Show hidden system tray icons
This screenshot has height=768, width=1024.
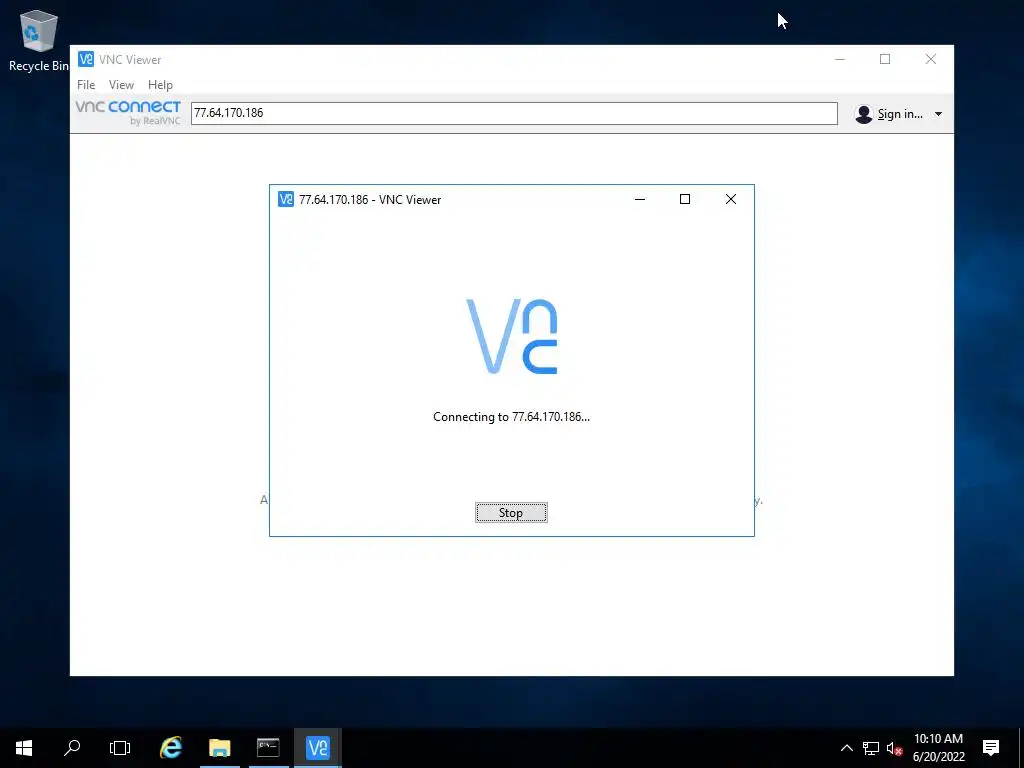846,748
